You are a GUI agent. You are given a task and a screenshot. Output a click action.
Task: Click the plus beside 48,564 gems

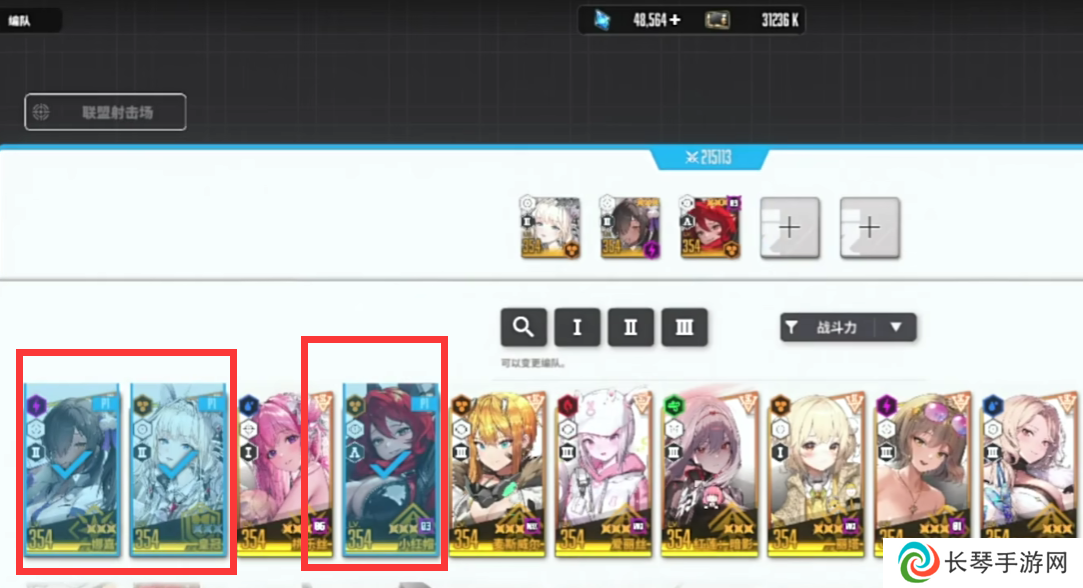point(675,20)
